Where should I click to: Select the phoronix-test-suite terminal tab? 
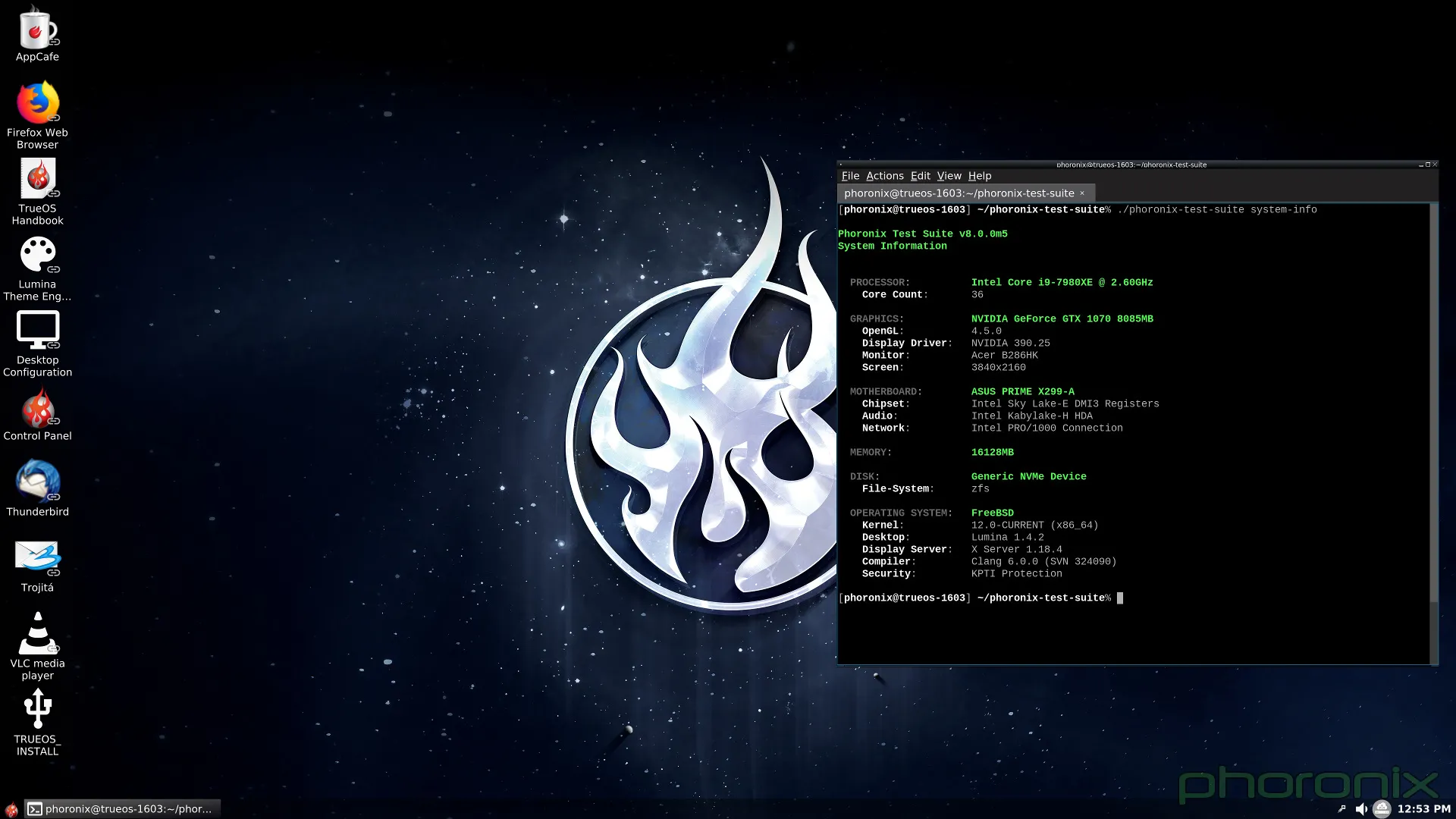(959, 193)
